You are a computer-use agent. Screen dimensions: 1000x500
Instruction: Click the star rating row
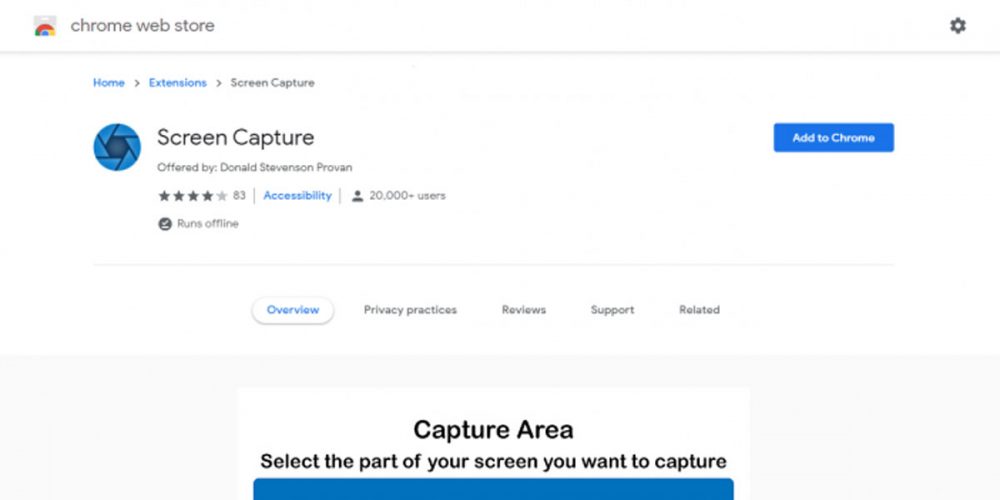tap(192, 196)
